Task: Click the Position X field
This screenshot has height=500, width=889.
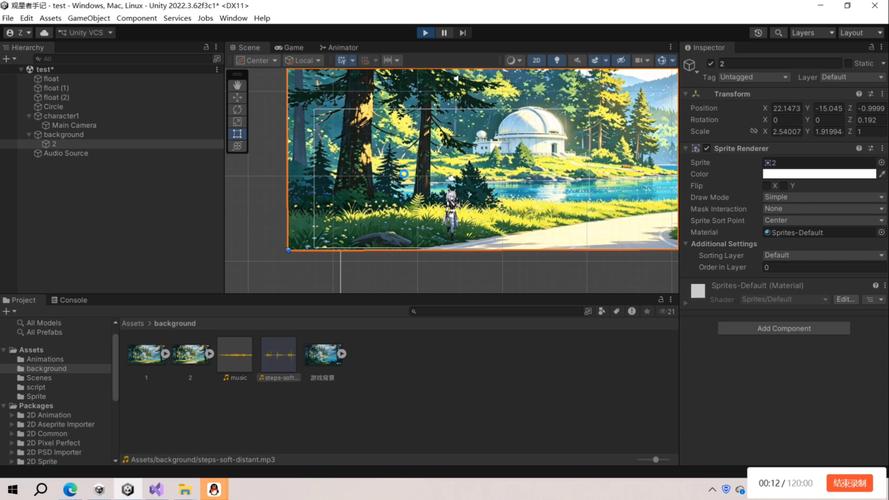Action: 786,108
